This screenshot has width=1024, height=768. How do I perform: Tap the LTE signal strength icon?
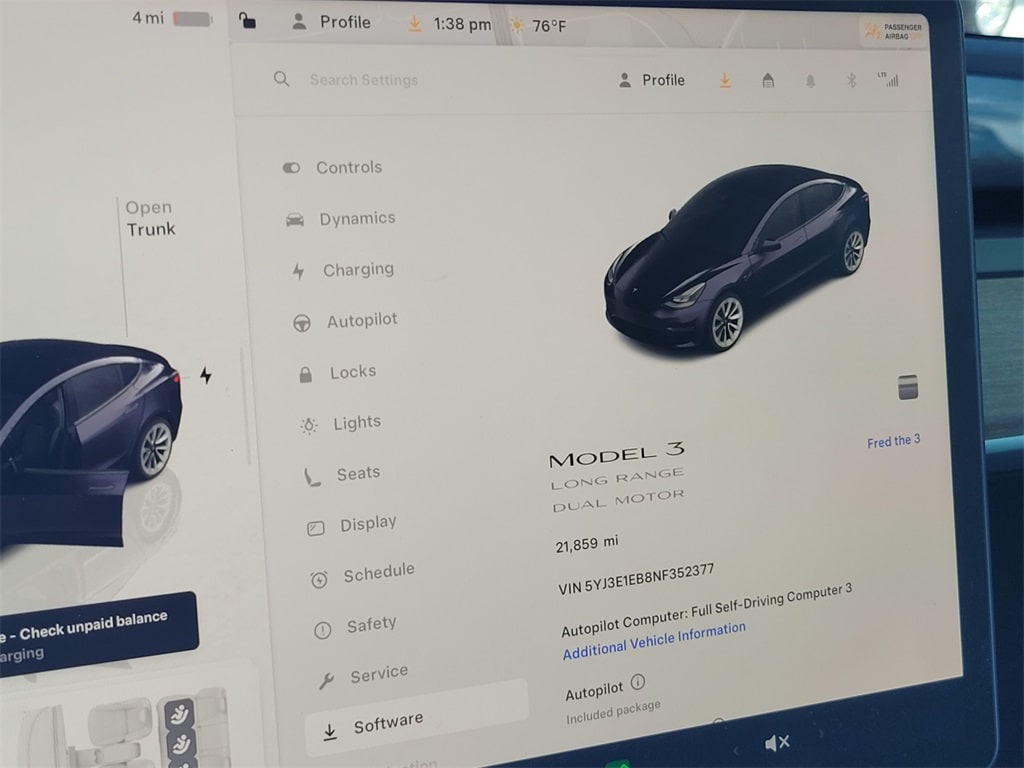click(889, 79)
